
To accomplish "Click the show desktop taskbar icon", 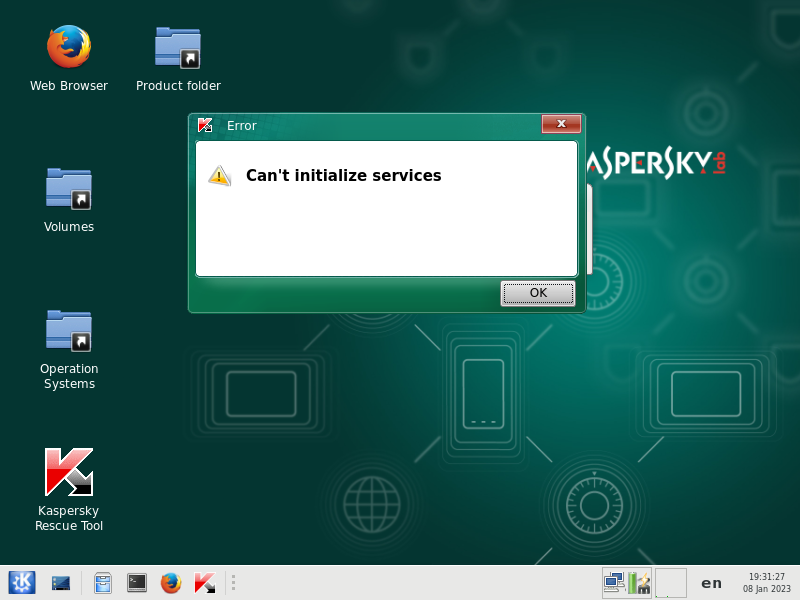I will coord(61,582).
